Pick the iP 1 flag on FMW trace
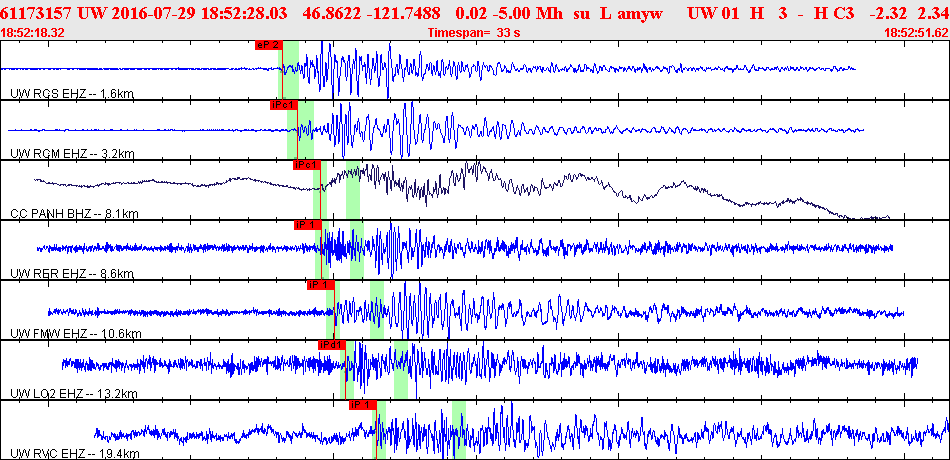Image resolution: width=950 pixels, height=460 pixels. pyautogui.click(x=319, y=285)
